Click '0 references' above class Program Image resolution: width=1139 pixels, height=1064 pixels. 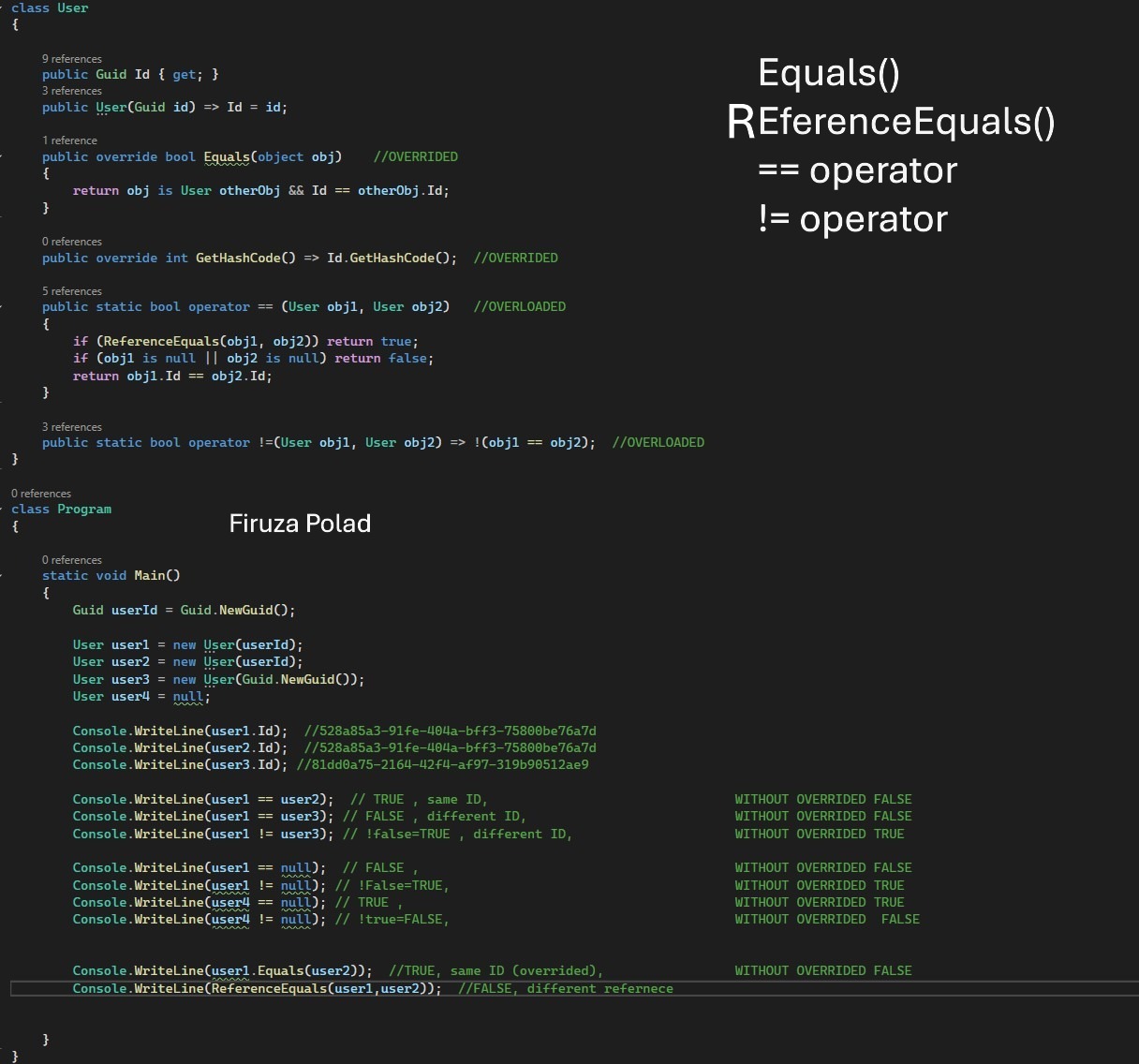pyautogui.click(x=41, y=493)
